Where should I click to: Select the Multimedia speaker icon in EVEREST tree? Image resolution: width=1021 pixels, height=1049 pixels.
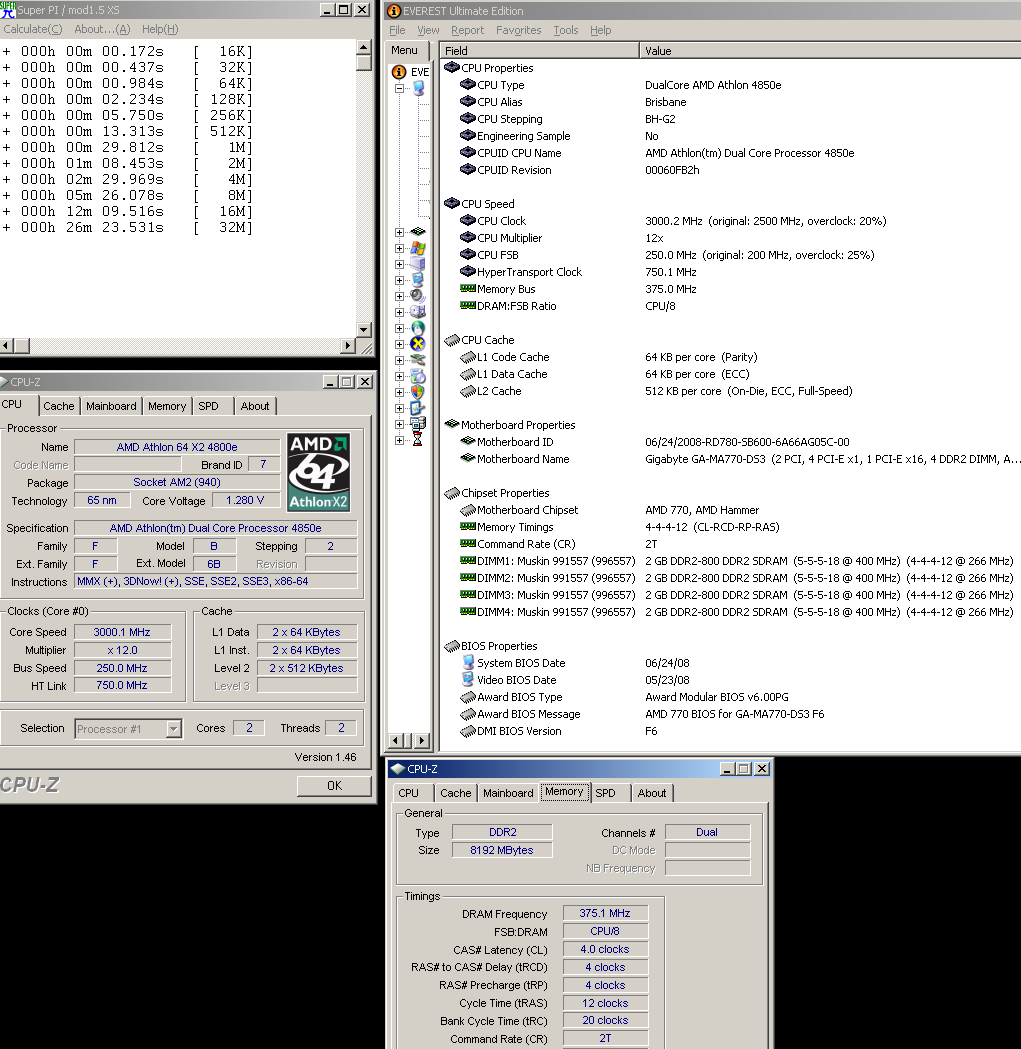[x=418, y=296]
